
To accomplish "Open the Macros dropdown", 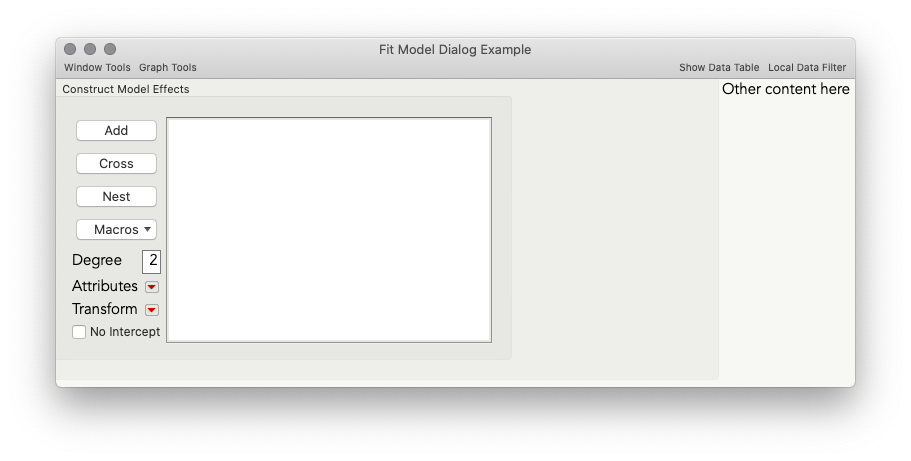I will (116, 230).
